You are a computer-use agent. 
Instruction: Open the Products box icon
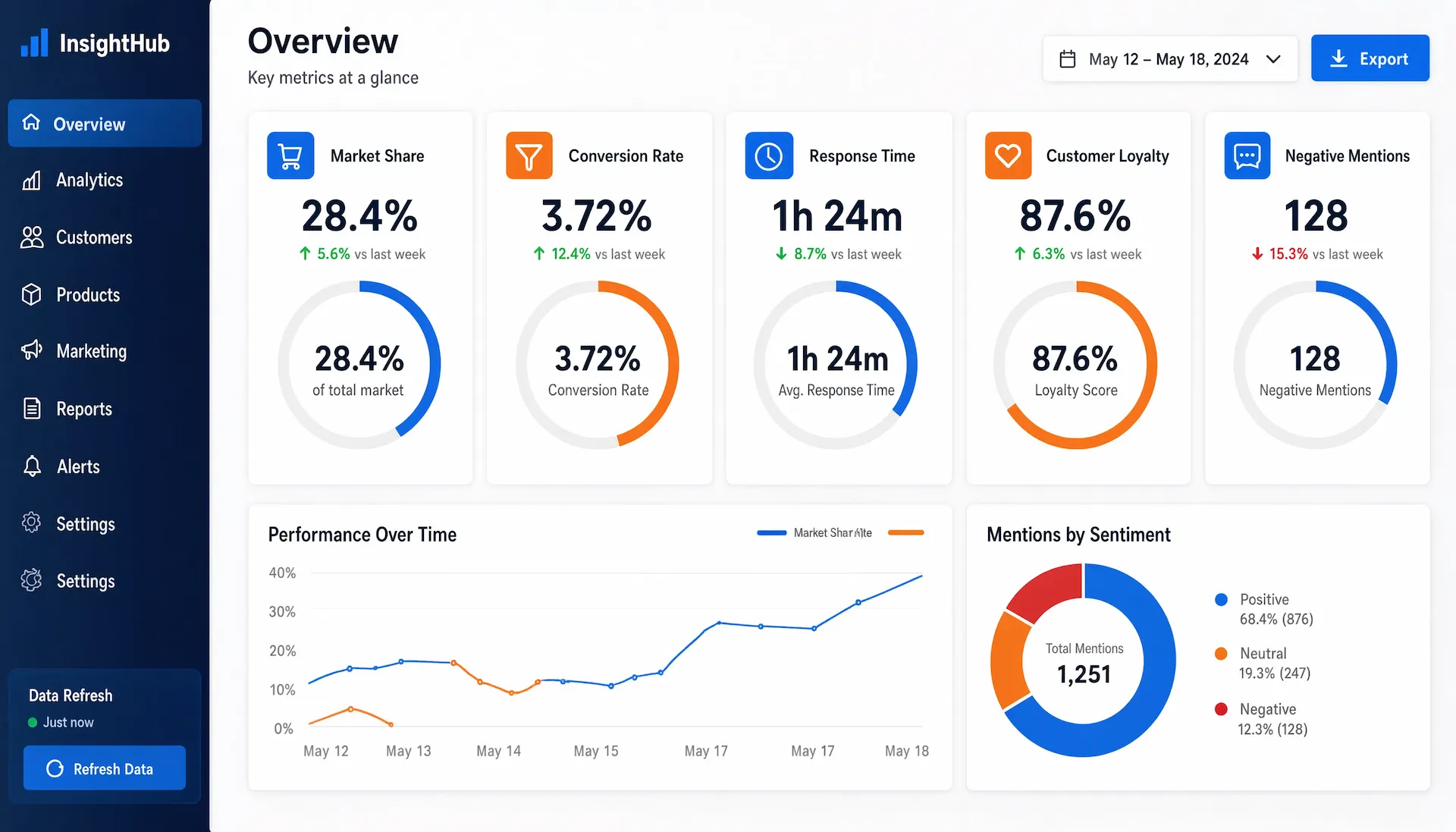(31, 294)
